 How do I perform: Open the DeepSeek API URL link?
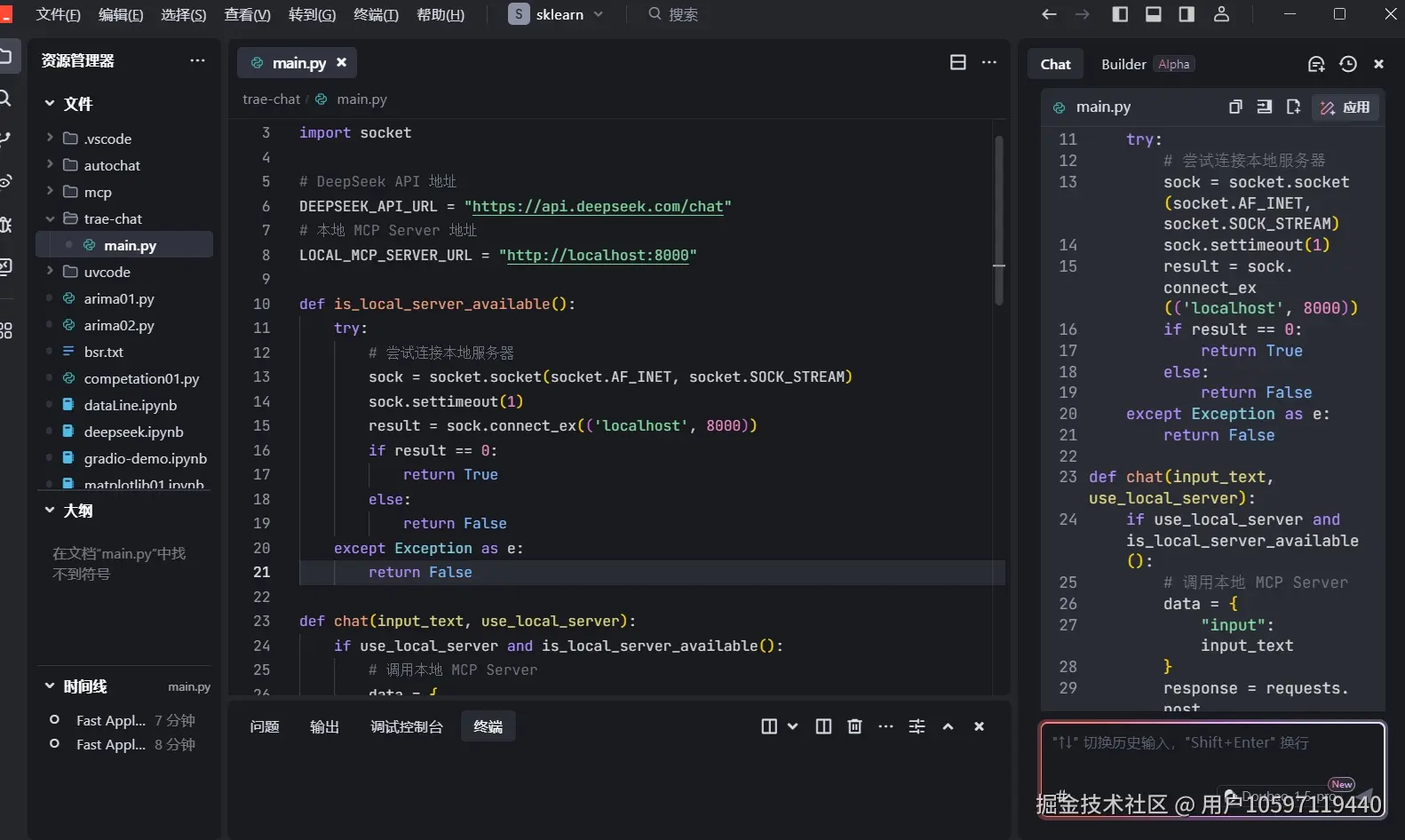point(598,206)
